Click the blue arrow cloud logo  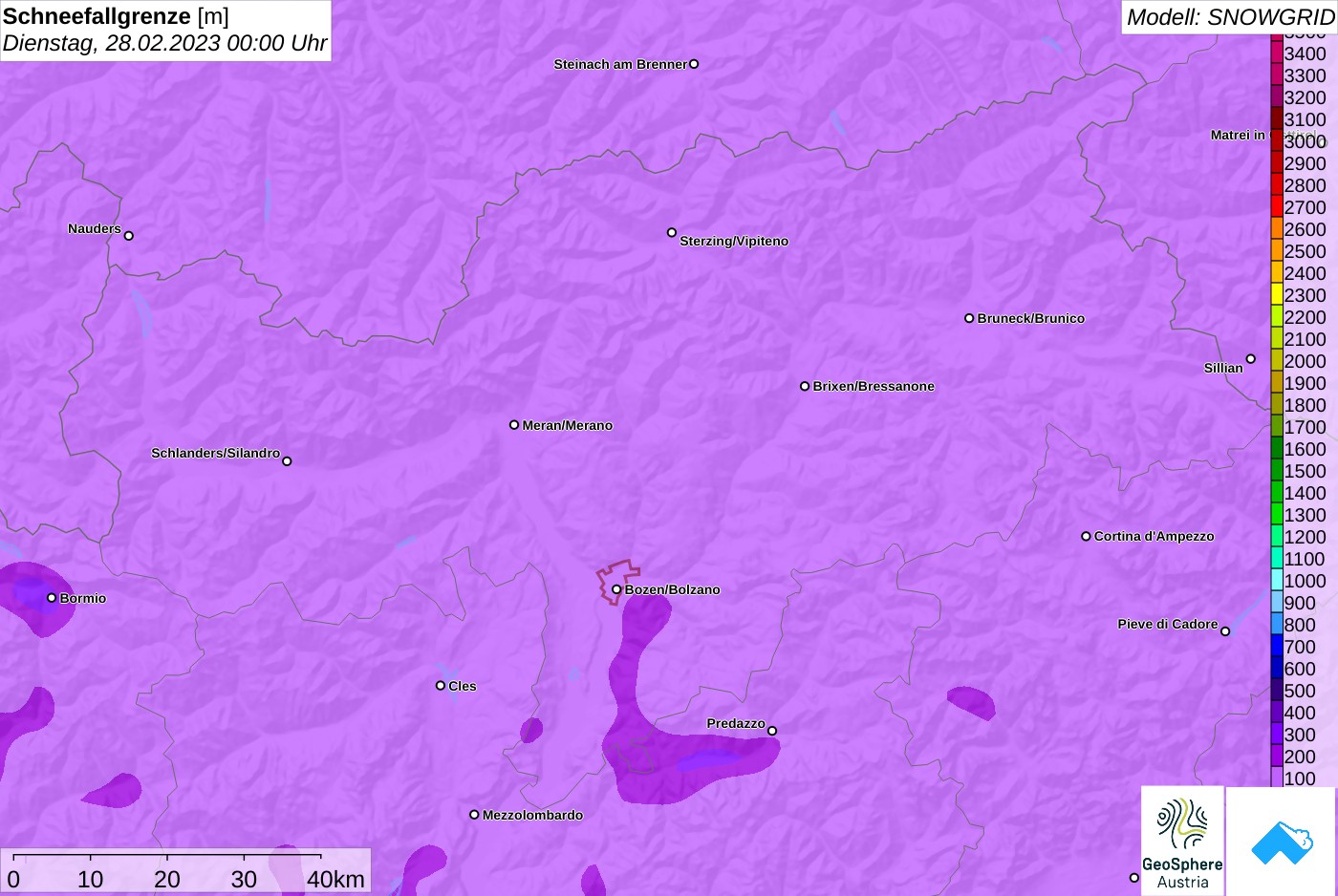(1282, 841)
